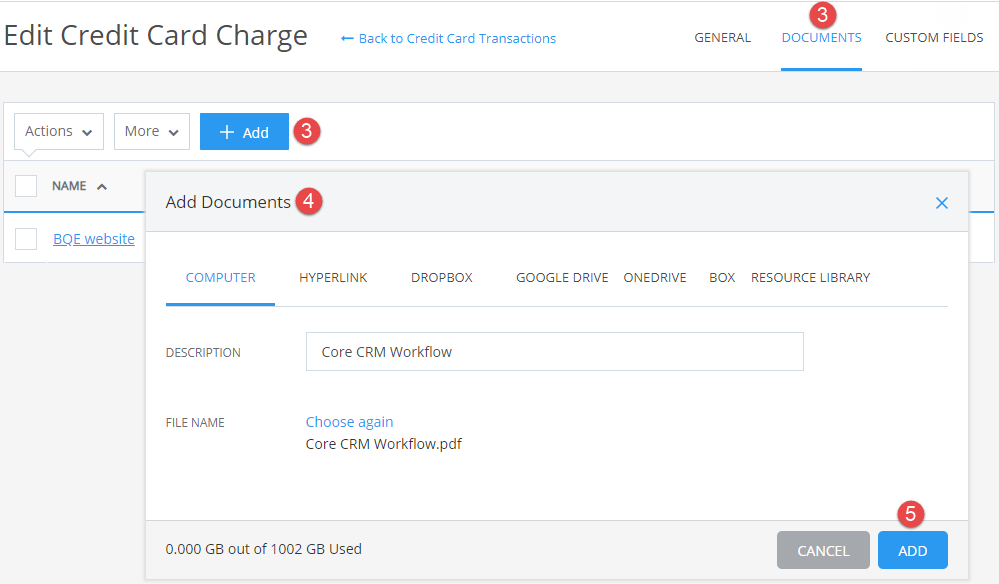Select the RESOURCE LIBRARY tab
The width and height of the screenshot is (999, 584).
click(810, 277)
